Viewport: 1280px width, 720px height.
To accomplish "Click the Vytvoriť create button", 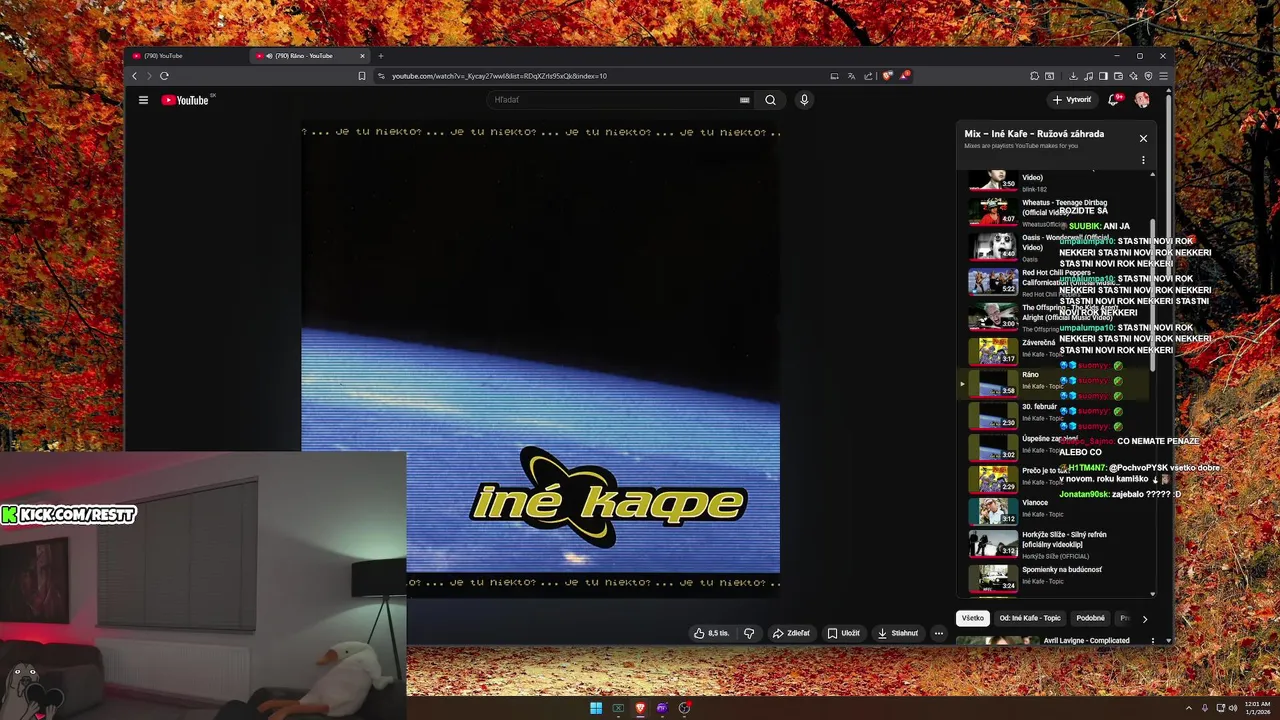I will [x=1072, y=100].
